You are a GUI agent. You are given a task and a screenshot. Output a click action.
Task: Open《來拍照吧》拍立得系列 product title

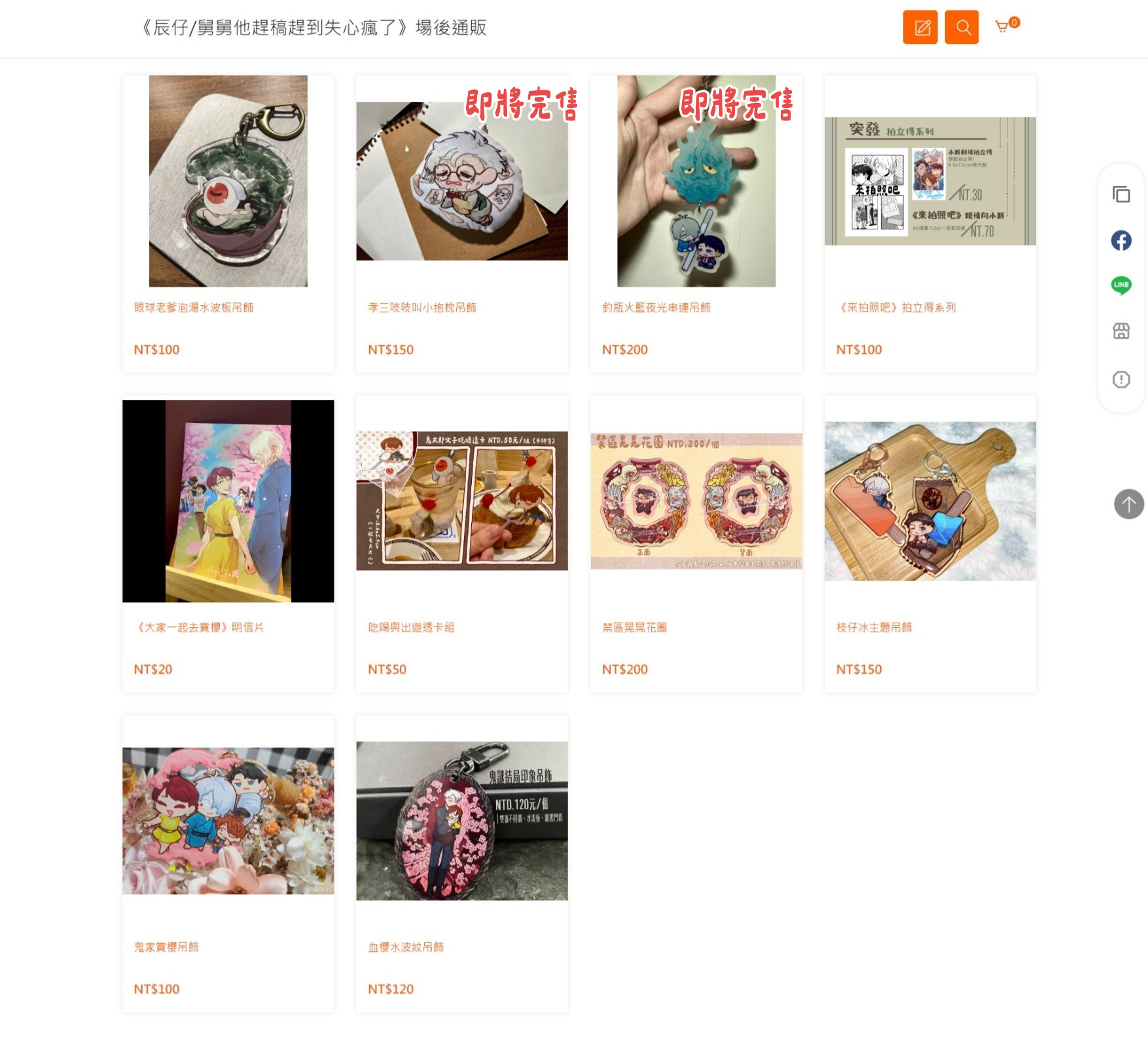coord(896,308)
